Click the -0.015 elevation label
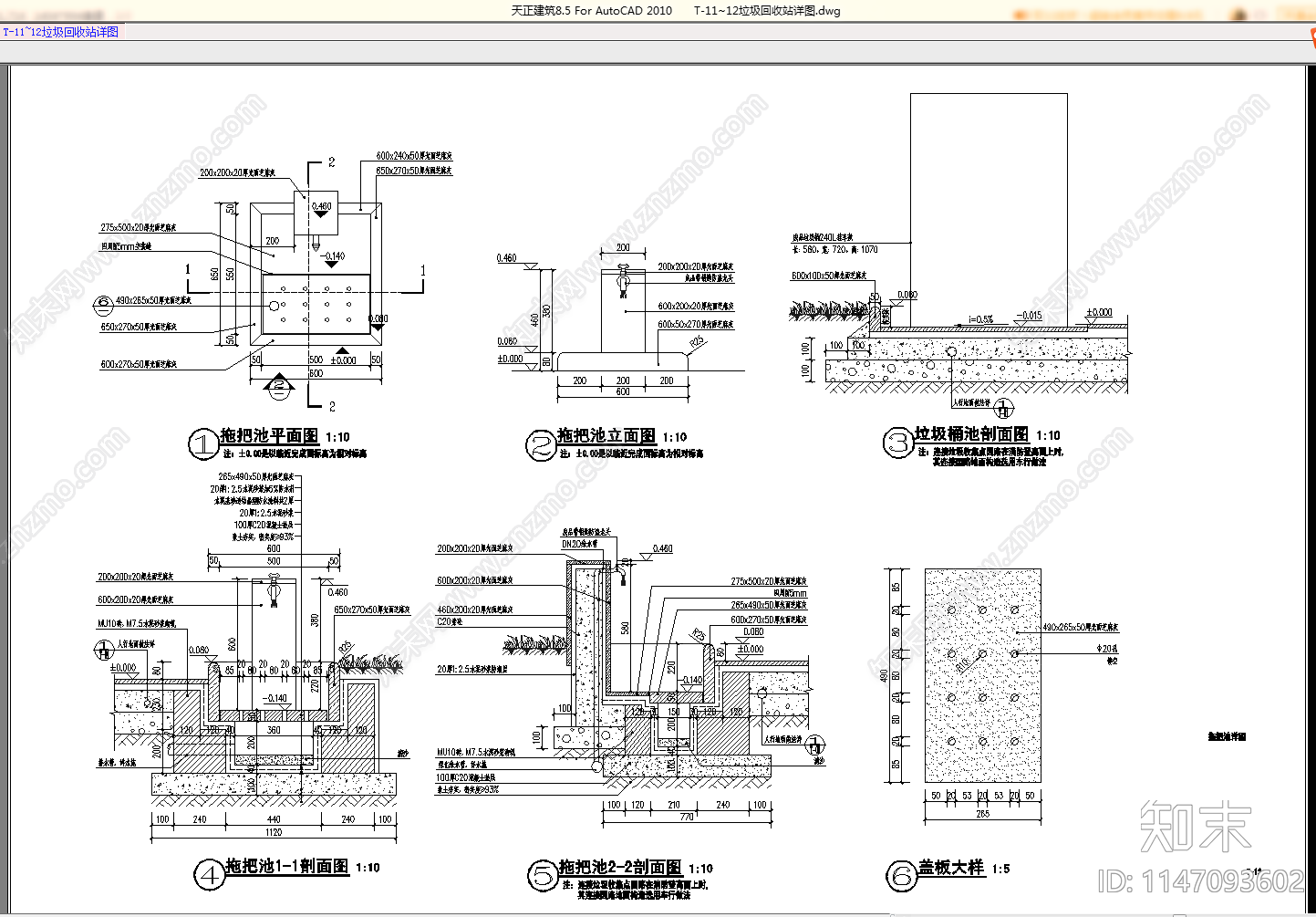The height and width of the screenshot is (917, 1316). coord(1029,316)
